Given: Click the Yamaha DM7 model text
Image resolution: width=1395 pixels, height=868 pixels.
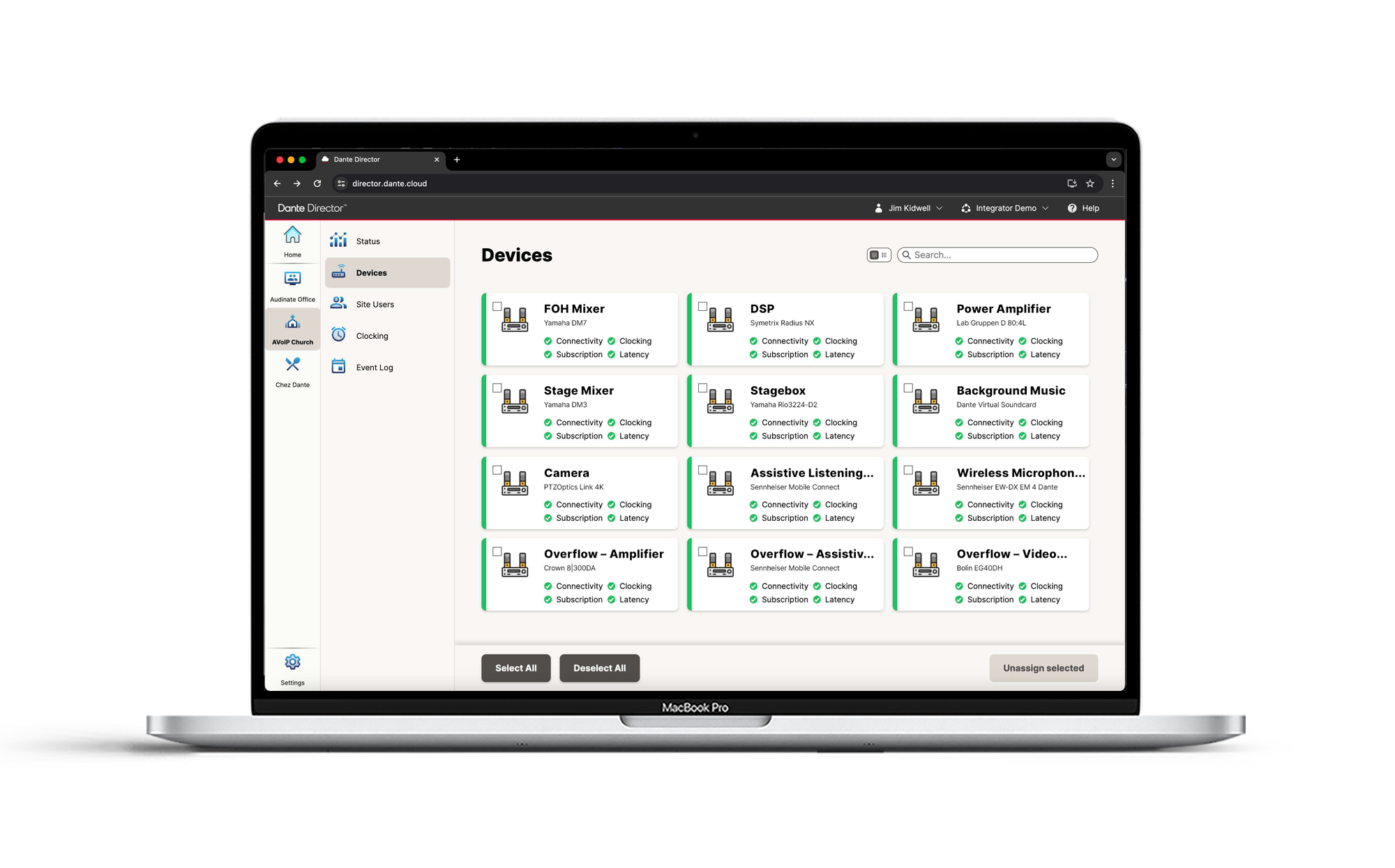Looking at the screenshot, I should [565, 323].
